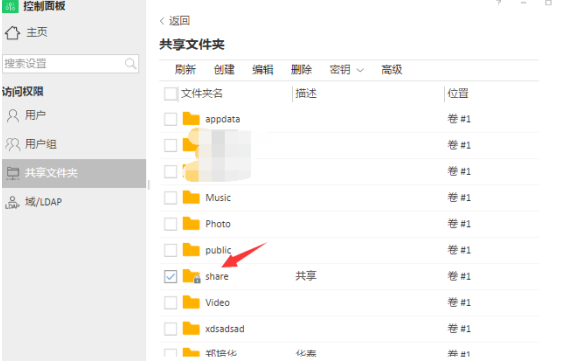Check the appdata folder checkbox
This screenshot has width=567, height=361.
pyautogui.click(x=170, y=119)
